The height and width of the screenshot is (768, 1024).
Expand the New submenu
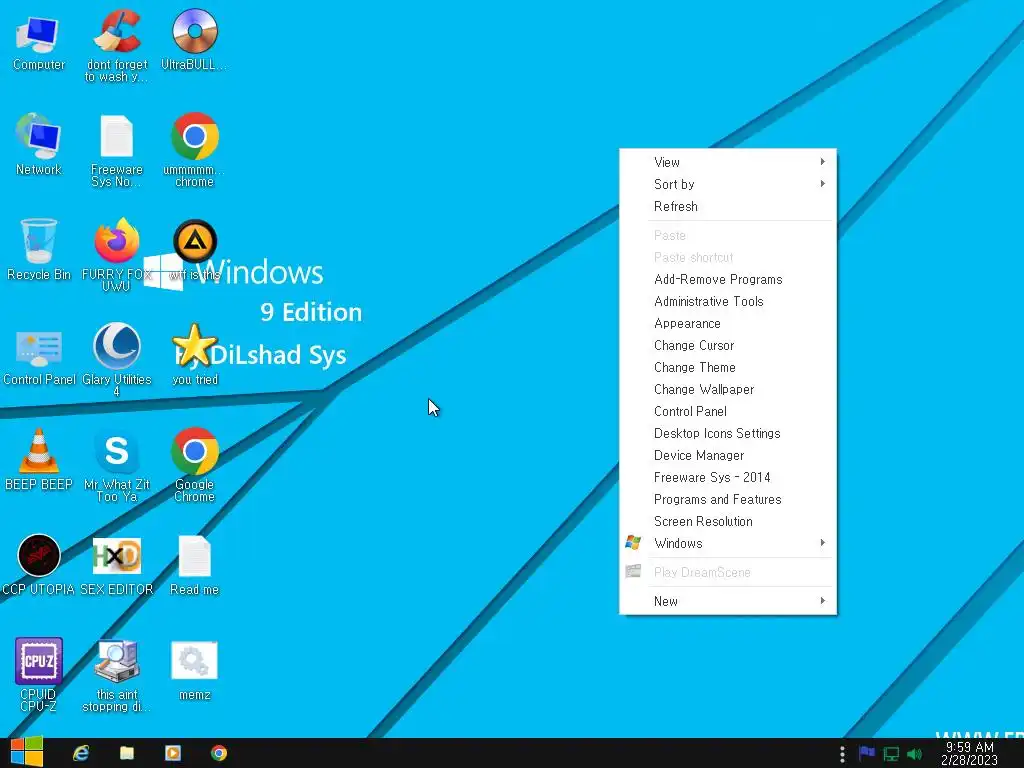click(x=728, y=601)
